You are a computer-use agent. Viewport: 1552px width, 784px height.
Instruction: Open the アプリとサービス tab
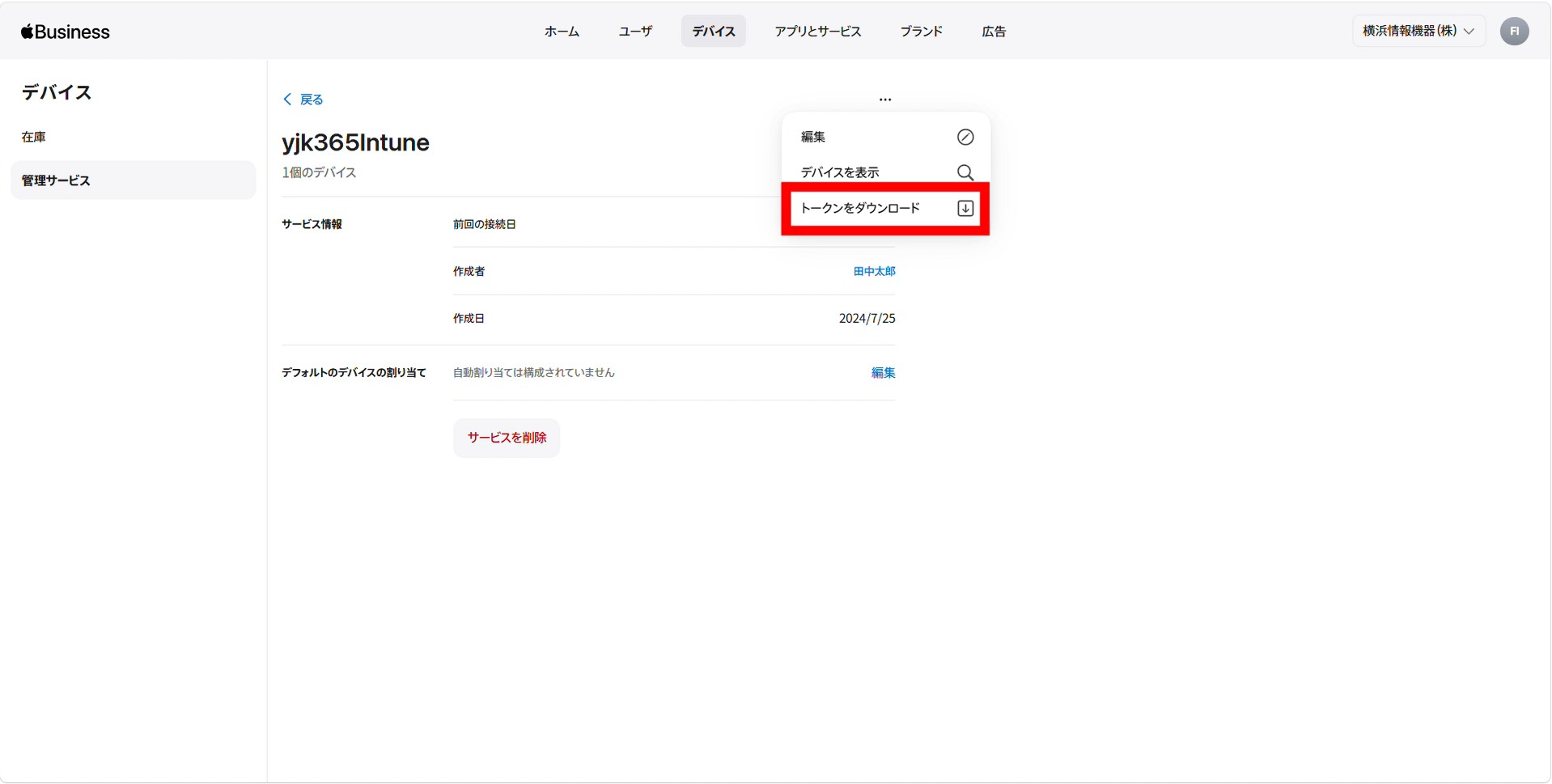click(818, 32)
